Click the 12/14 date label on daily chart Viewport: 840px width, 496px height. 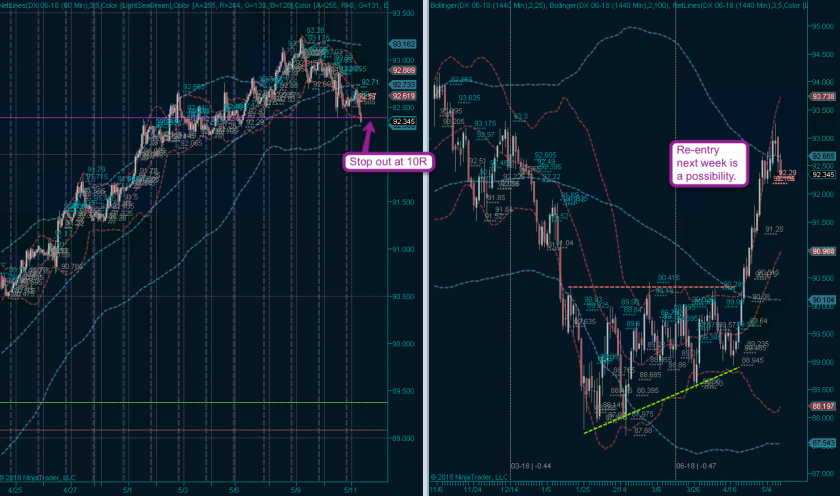(509, 490)
